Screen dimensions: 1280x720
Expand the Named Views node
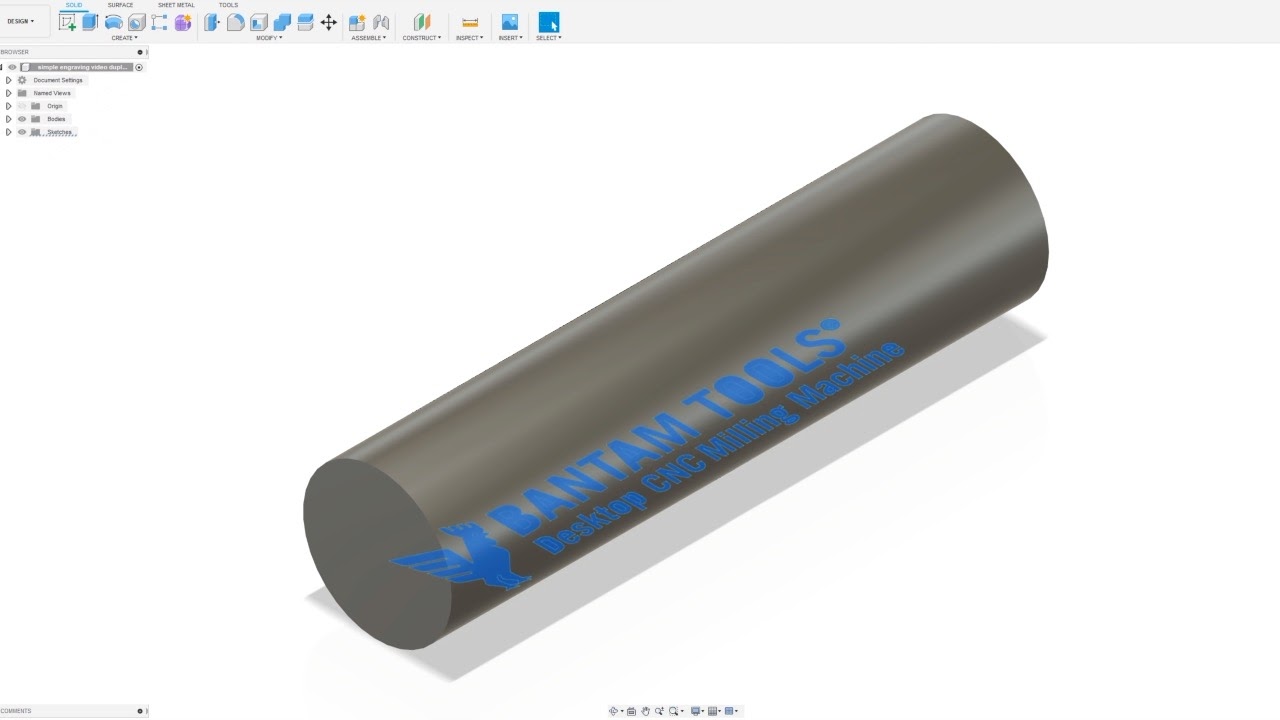(x=9, y=93)
